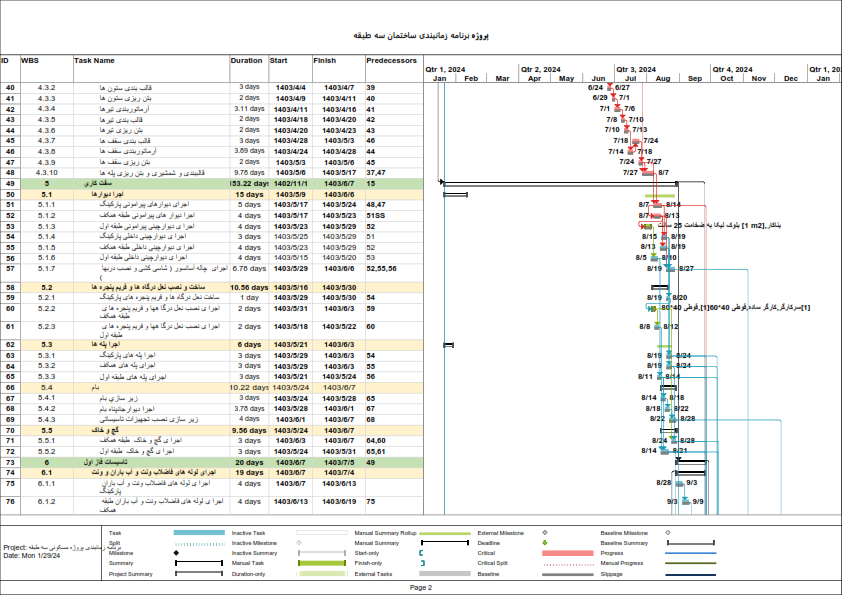Click the Finish-only bracket symbol in legend
842x595 pixels.
[421, 564]
